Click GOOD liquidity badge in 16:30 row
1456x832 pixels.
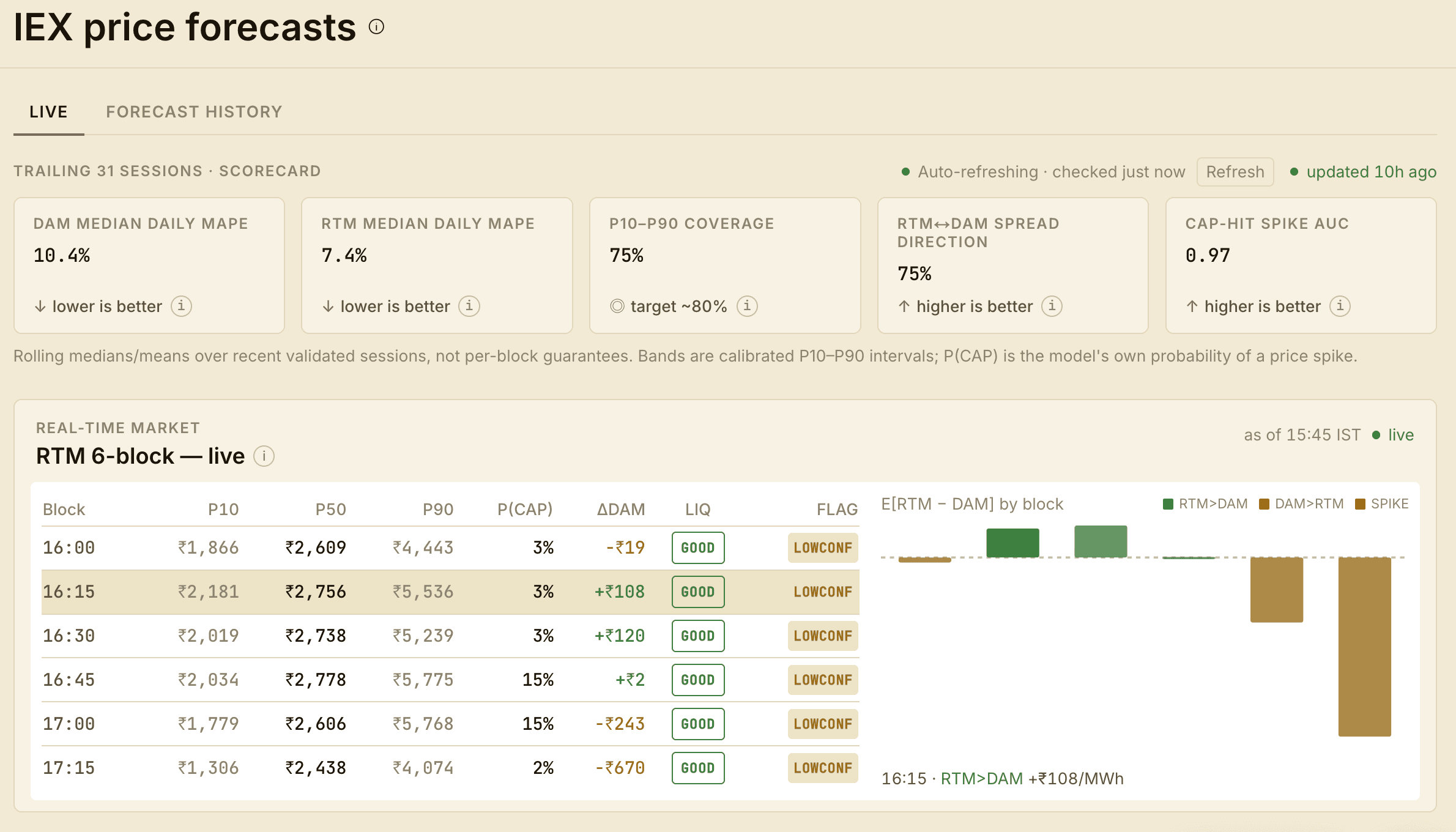[698, 636]
